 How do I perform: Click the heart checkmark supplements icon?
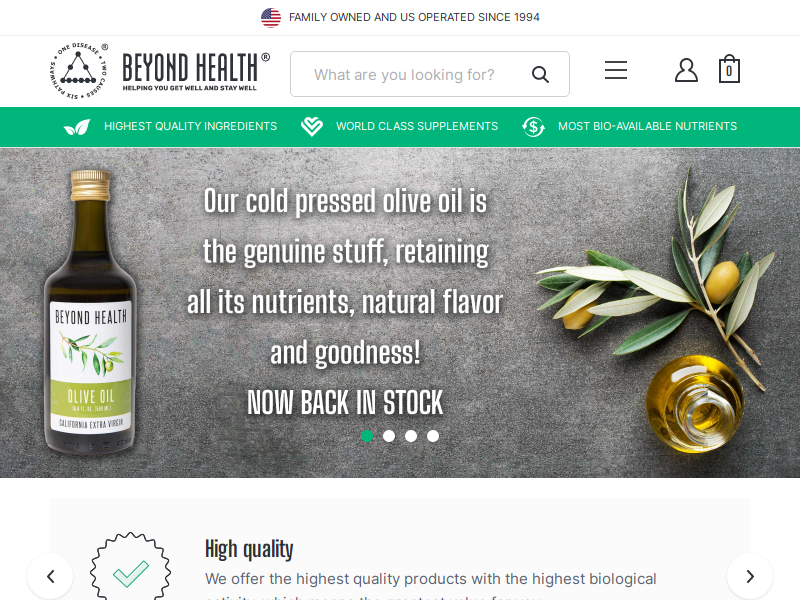pos(312,127)
